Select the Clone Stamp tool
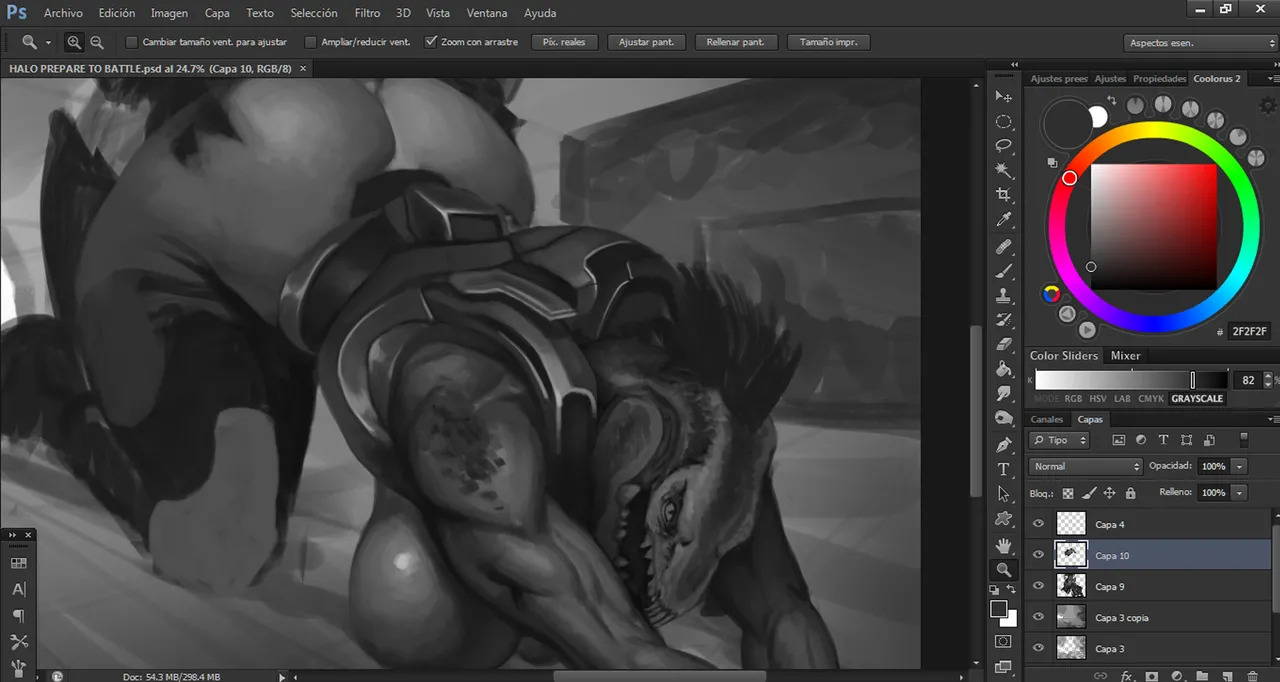Image resolution: width=1280 pixels, height=682 pixels. (x=1004, y=296)
